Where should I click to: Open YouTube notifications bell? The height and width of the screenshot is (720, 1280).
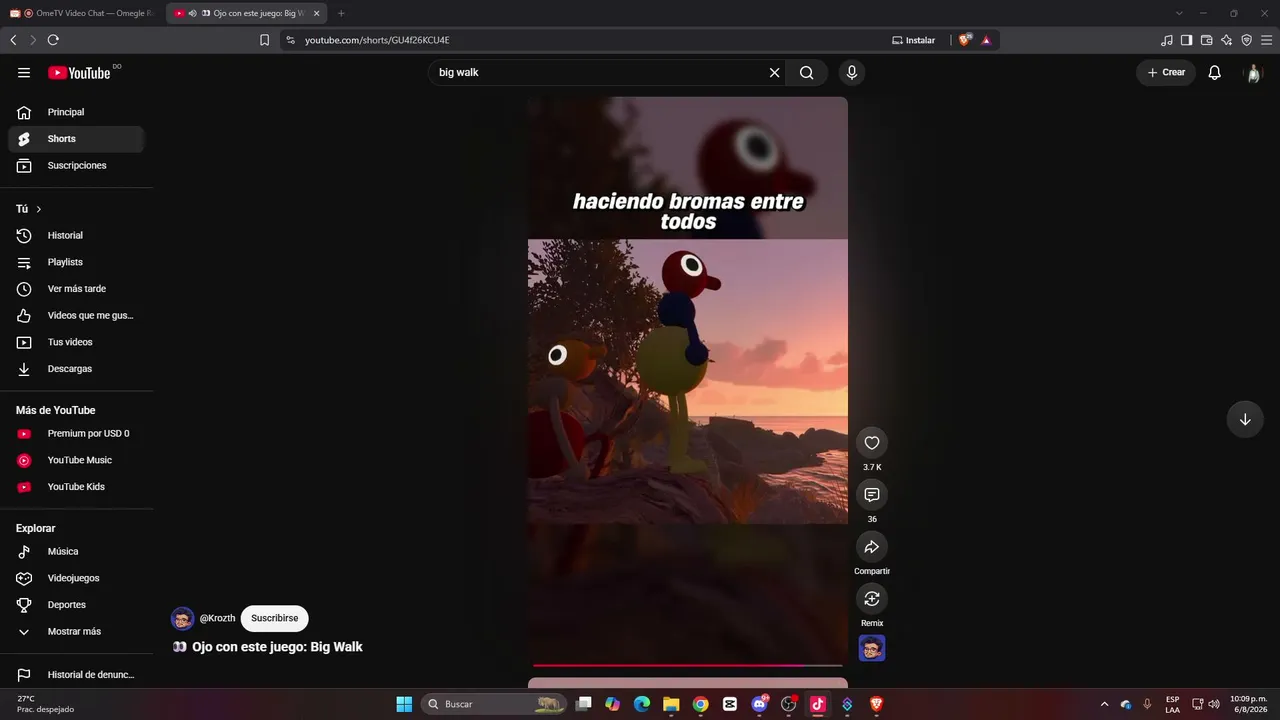[x=1215, y=73]
